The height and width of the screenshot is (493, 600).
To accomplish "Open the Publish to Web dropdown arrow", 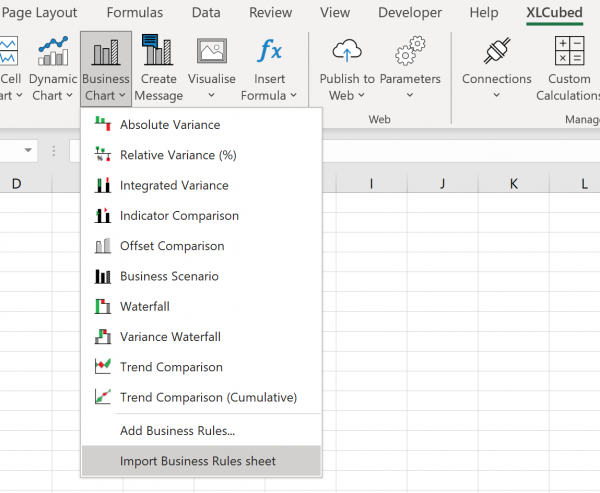I will click(361, 95).
